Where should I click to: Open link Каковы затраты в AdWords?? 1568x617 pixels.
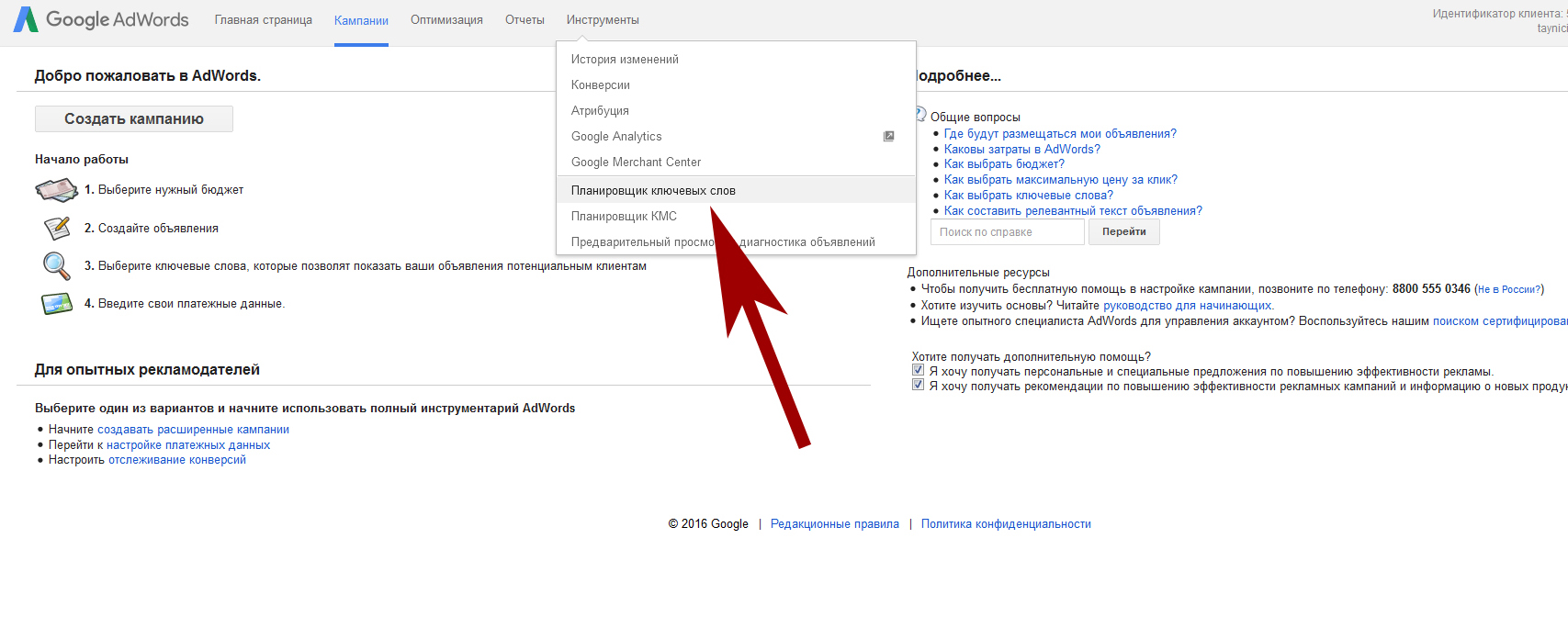click(x=1022, y=149)
